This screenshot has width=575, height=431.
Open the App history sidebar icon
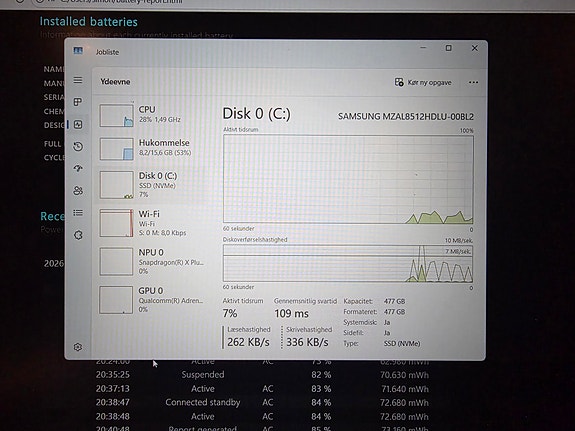[x=78, y=147]
